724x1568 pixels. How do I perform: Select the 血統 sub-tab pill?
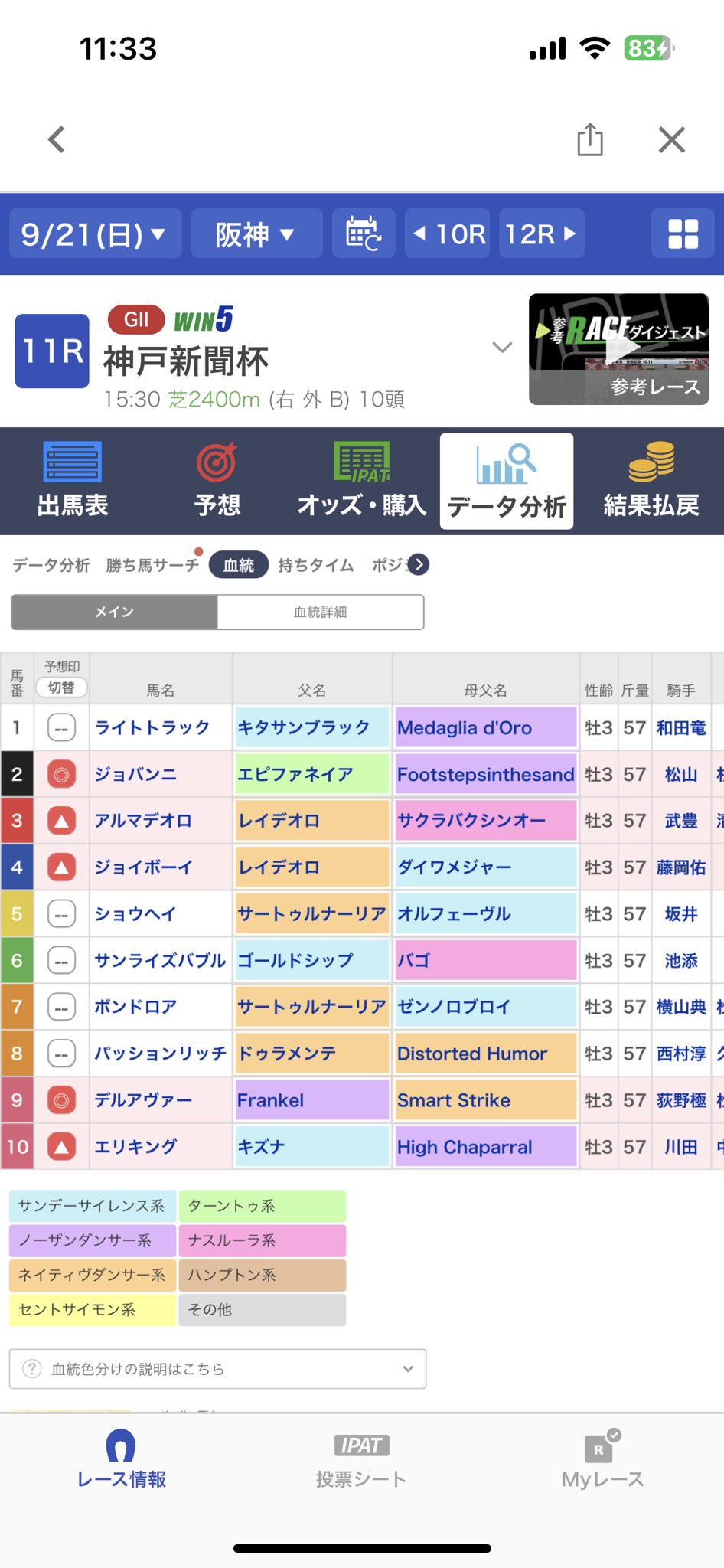(239, 565)
